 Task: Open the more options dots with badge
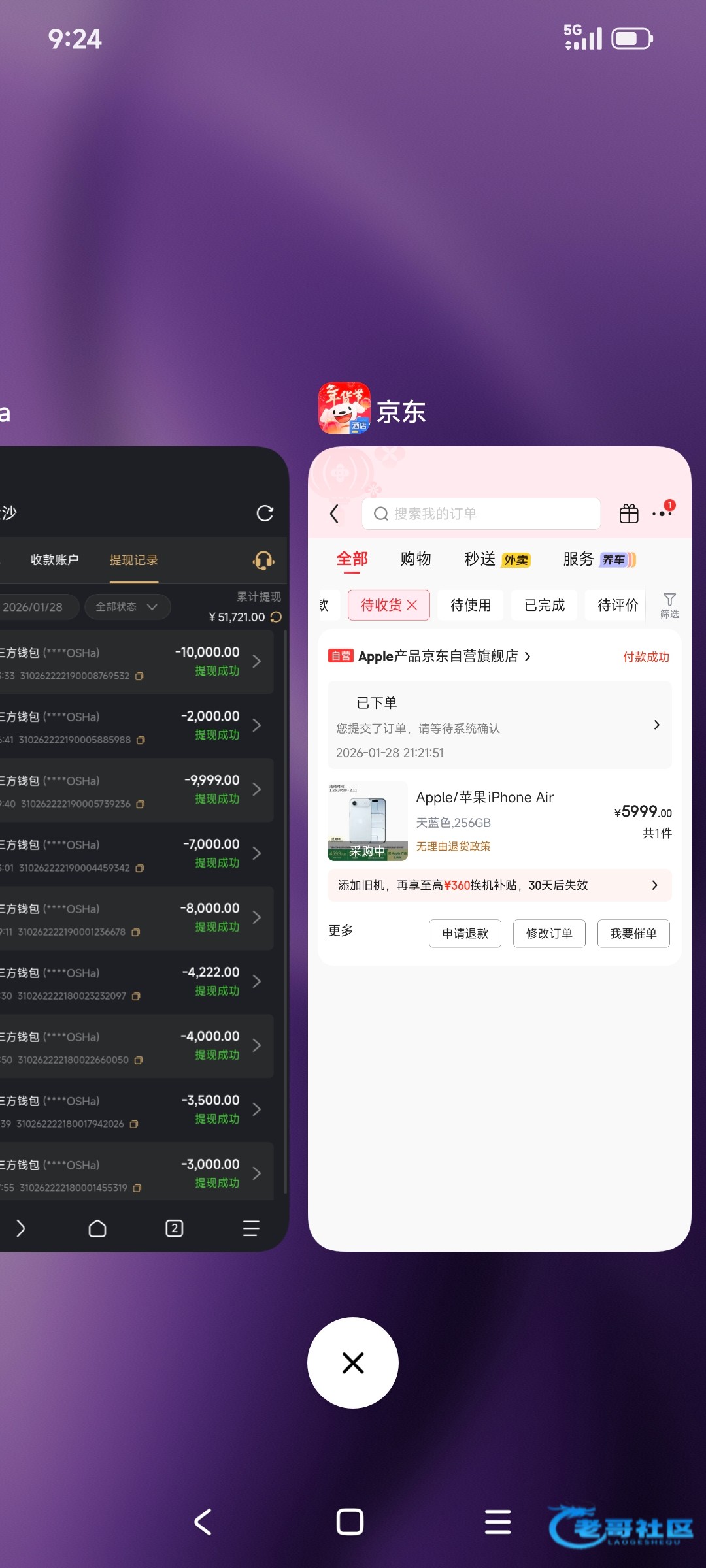click(663, 513)
